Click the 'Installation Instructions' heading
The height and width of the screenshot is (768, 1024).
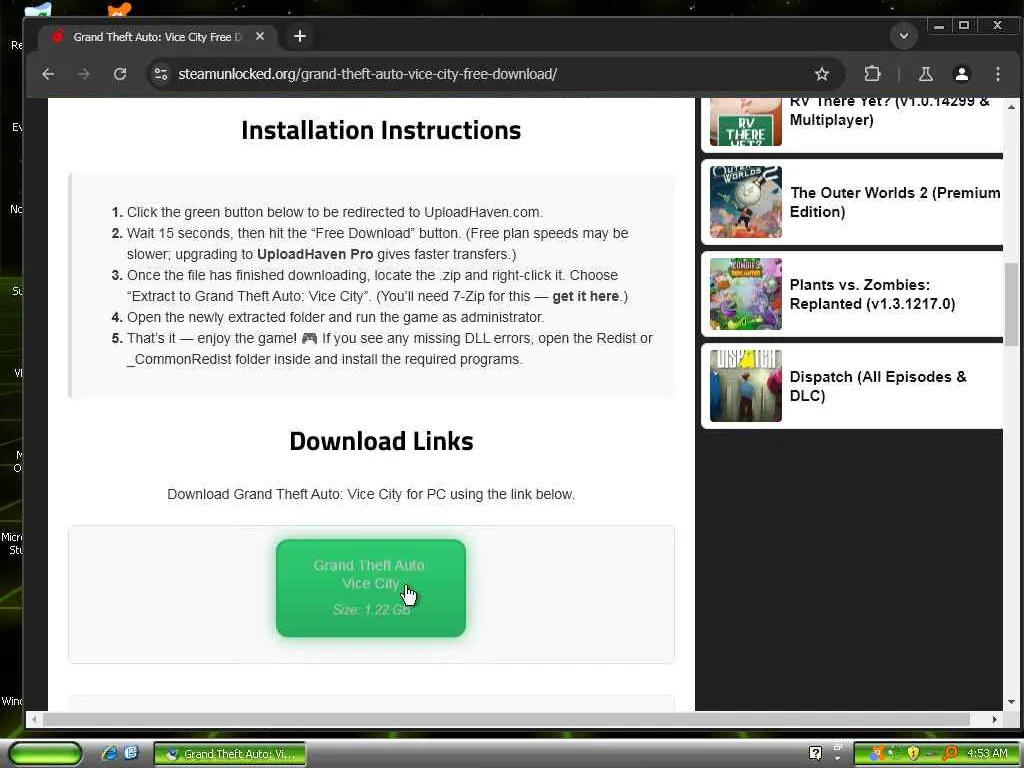click(381, 131)
